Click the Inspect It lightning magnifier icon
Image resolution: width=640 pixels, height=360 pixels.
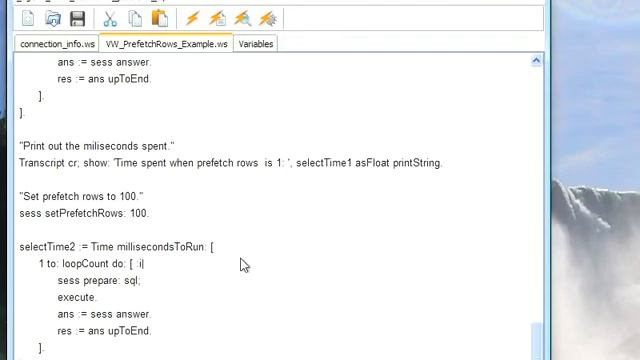click(x=242, y=19)
